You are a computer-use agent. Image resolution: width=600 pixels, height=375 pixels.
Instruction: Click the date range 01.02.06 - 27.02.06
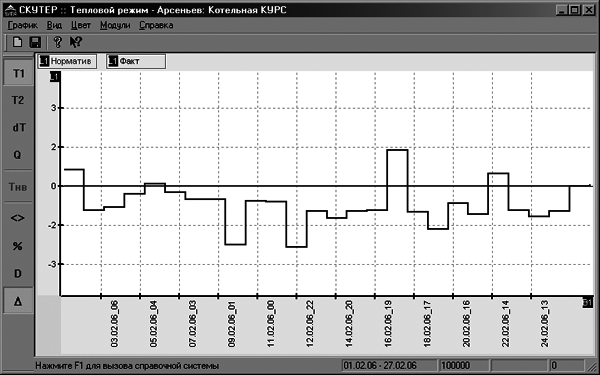(389, 365)
